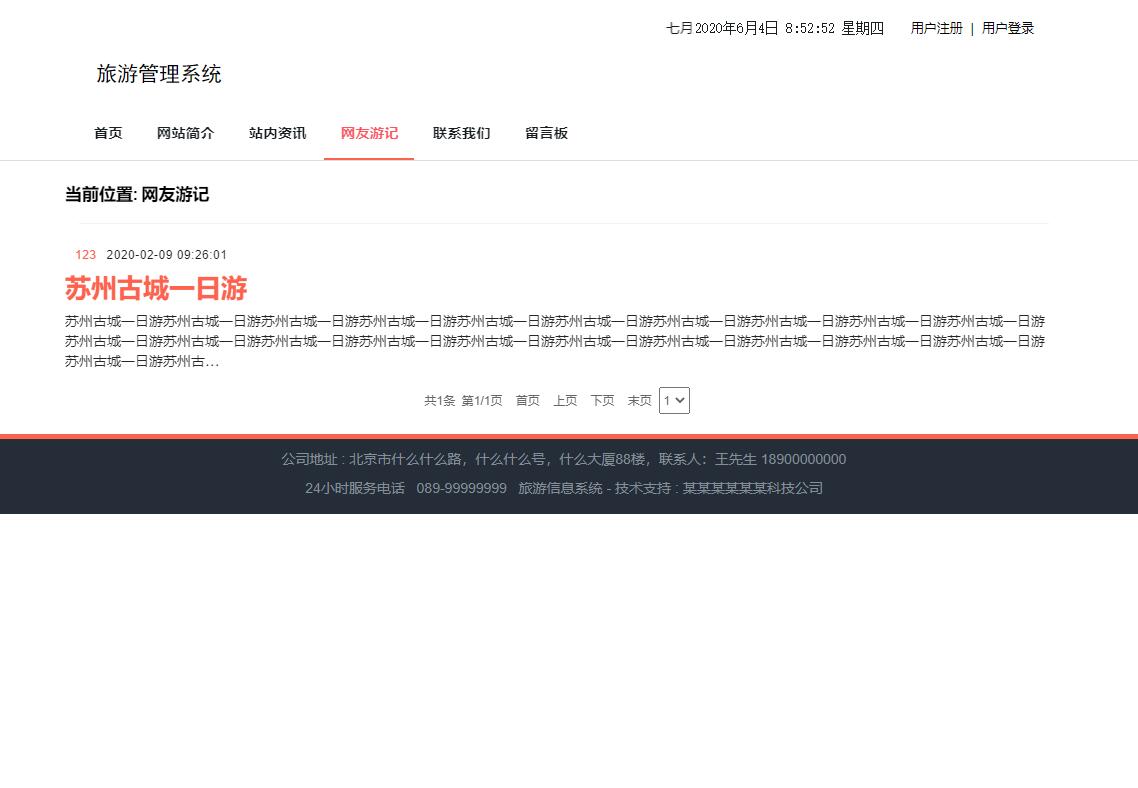Click the 上页 pagination control

click(565, 400)
